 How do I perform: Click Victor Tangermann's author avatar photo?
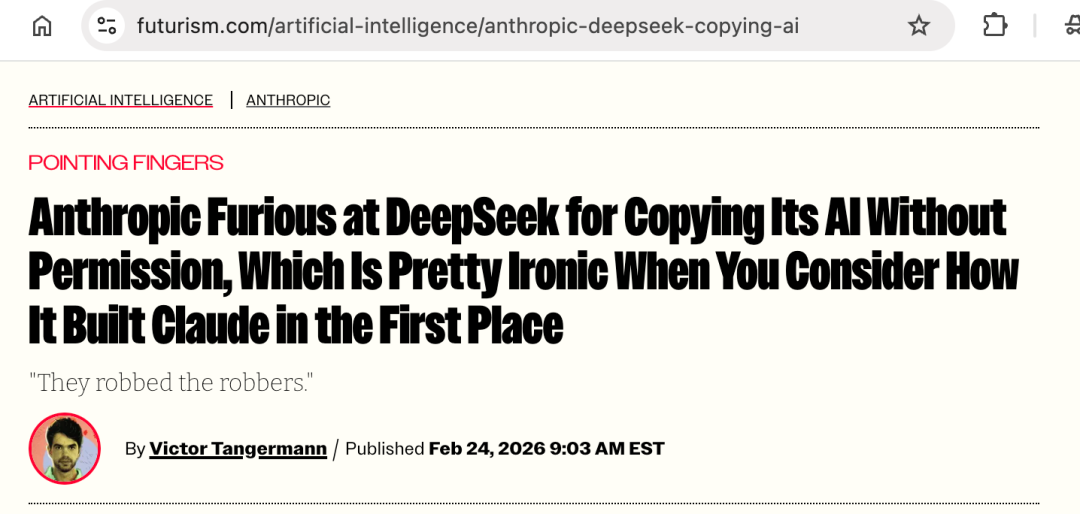[x=65, y=448]
